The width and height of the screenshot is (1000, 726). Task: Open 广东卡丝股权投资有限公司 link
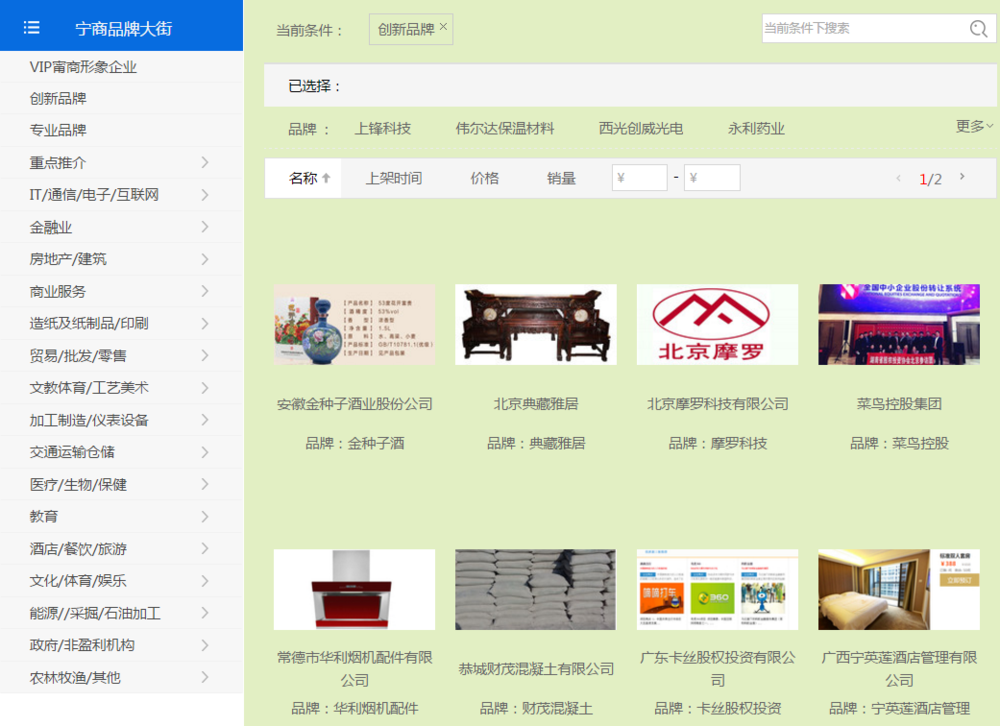tap(717, 669)
